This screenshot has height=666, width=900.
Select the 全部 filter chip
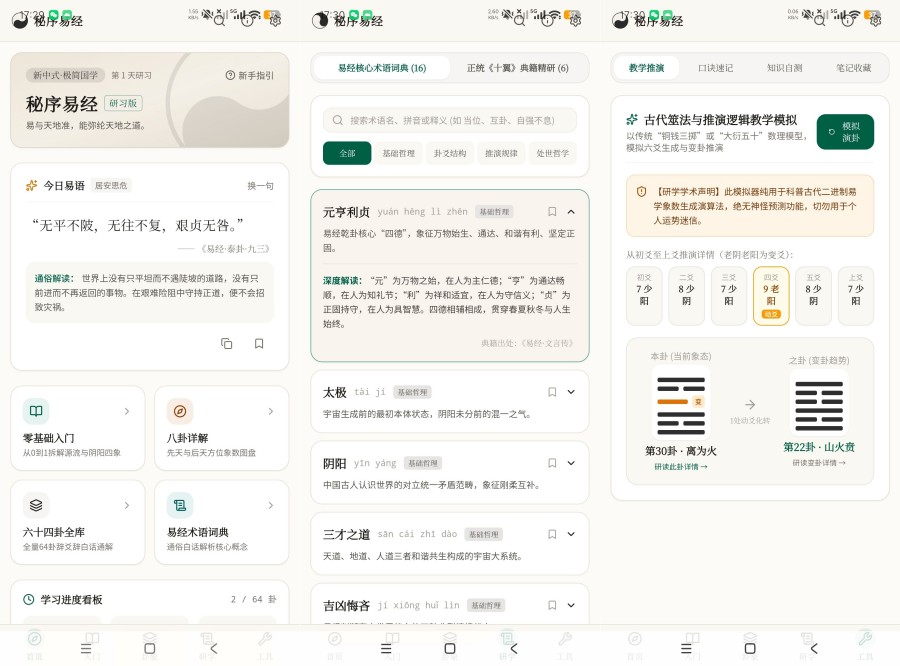pos(347,153)
